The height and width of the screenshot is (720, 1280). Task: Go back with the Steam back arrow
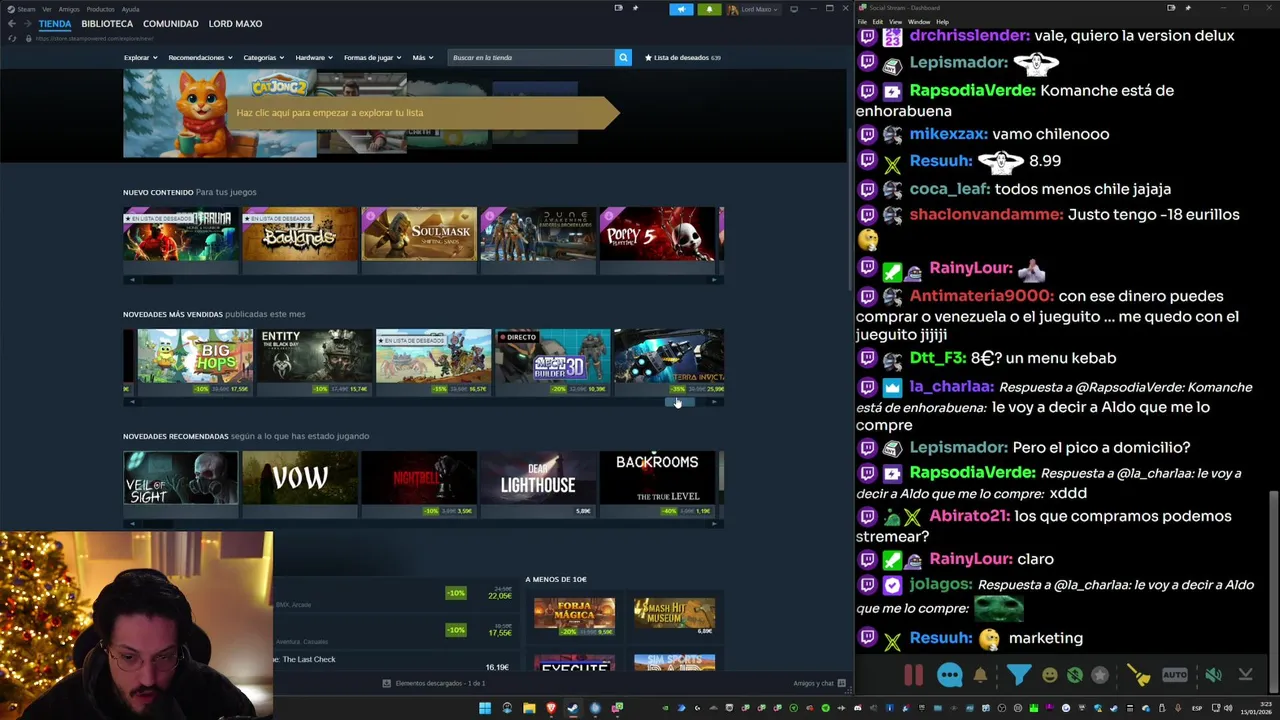point(12,23)
